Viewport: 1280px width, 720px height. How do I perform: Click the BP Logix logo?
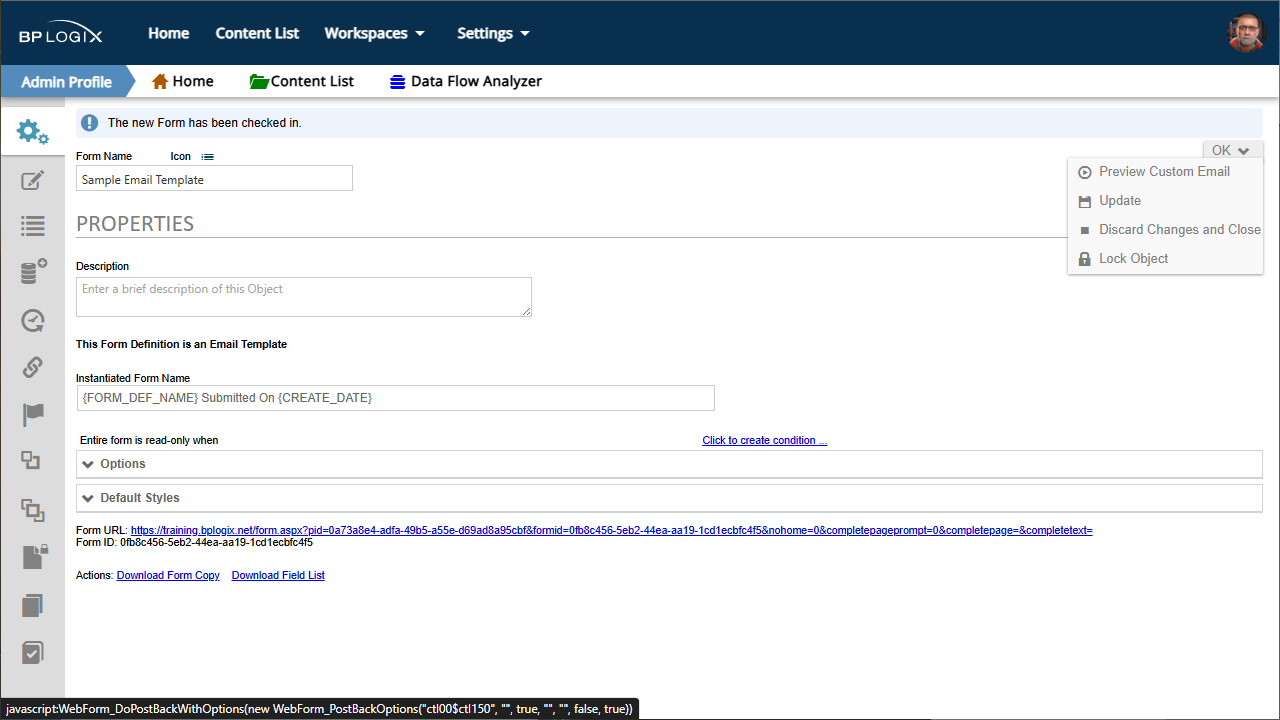coord(60,34)
